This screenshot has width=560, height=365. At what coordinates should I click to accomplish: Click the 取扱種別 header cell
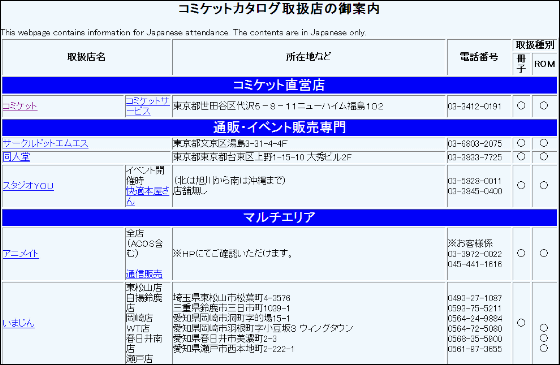(x=535, y=45)
